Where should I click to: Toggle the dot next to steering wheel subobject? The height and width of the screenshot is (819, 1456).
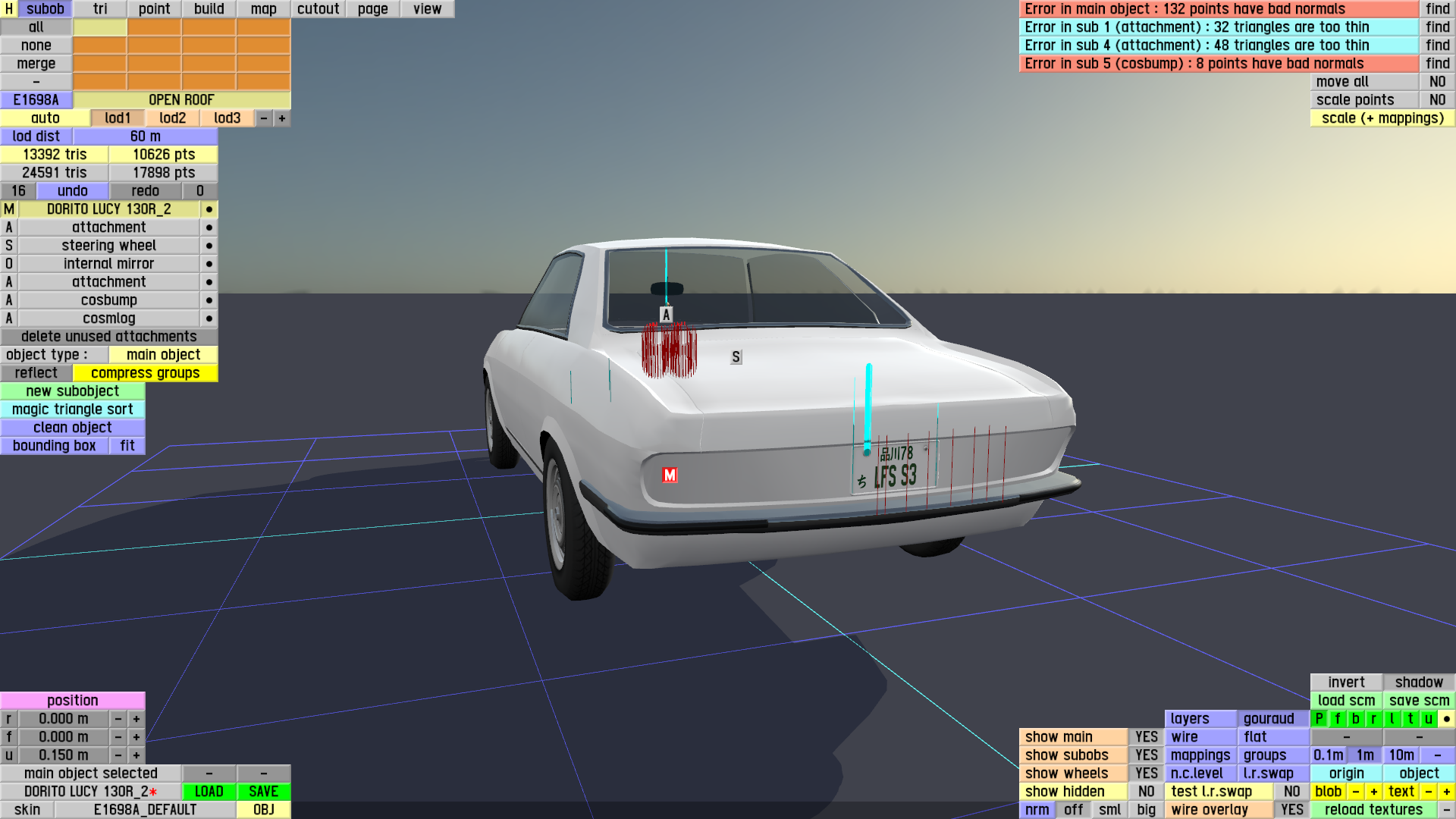click(x=209, y=246)
